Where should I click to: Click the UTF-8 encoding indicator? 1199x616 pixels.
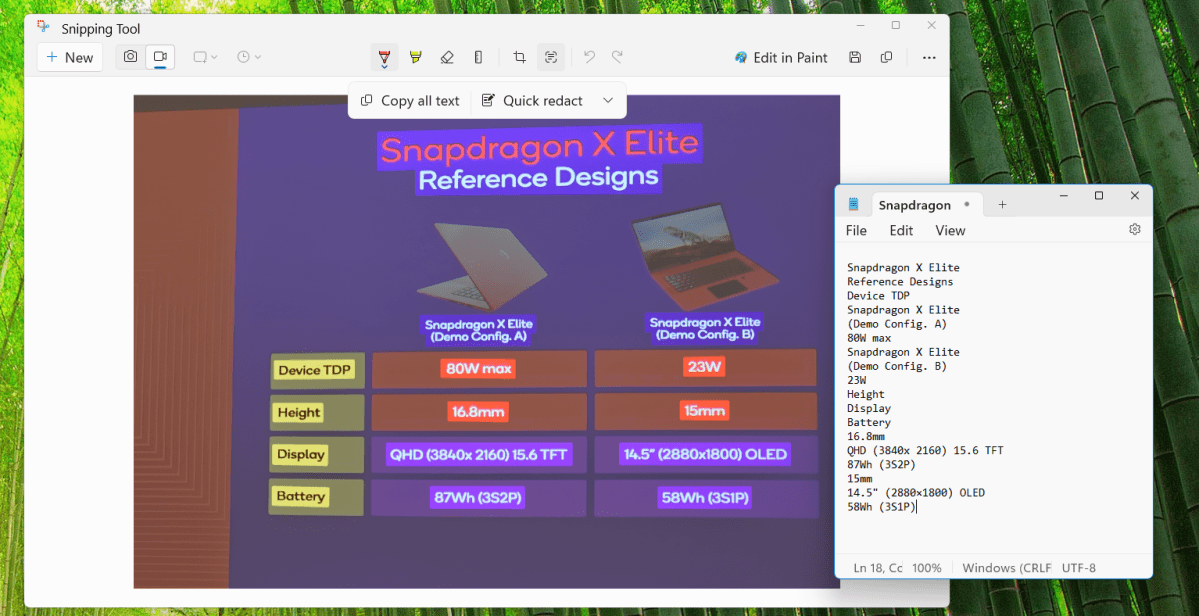1079,568
